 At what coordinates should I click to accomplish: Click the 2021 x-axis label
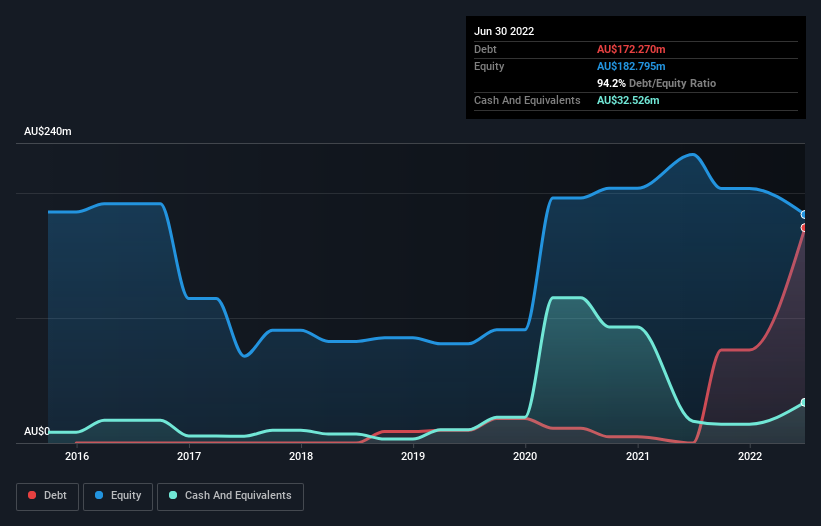click(638, 456)
